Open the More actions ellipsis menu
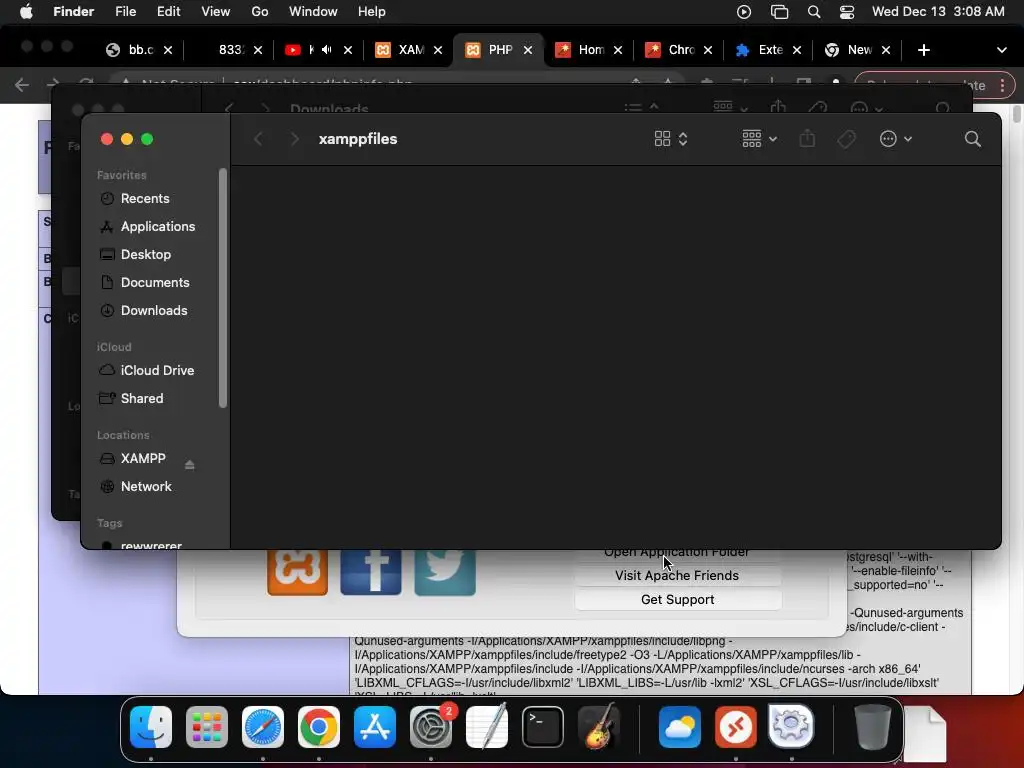This screenshot has width=1024, height=768. [x=895, y=139]
